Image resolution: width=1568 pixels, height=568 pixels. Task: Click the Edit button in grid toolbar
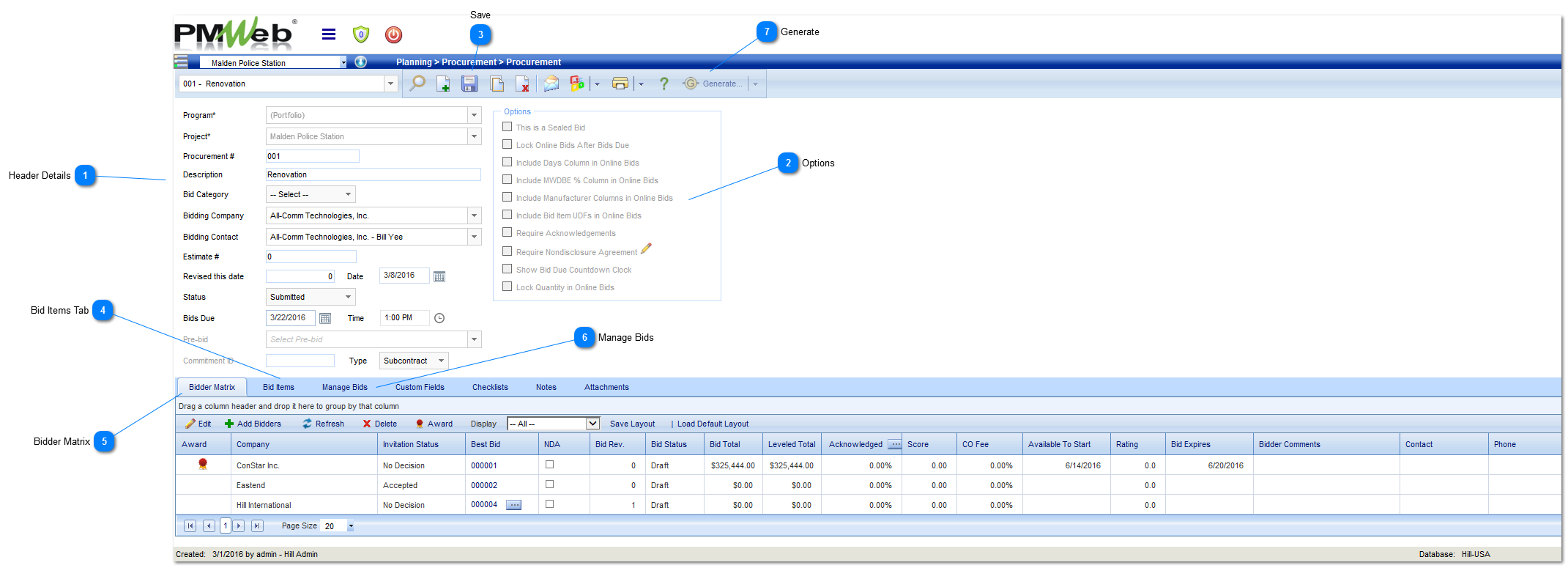click(198, 424)
